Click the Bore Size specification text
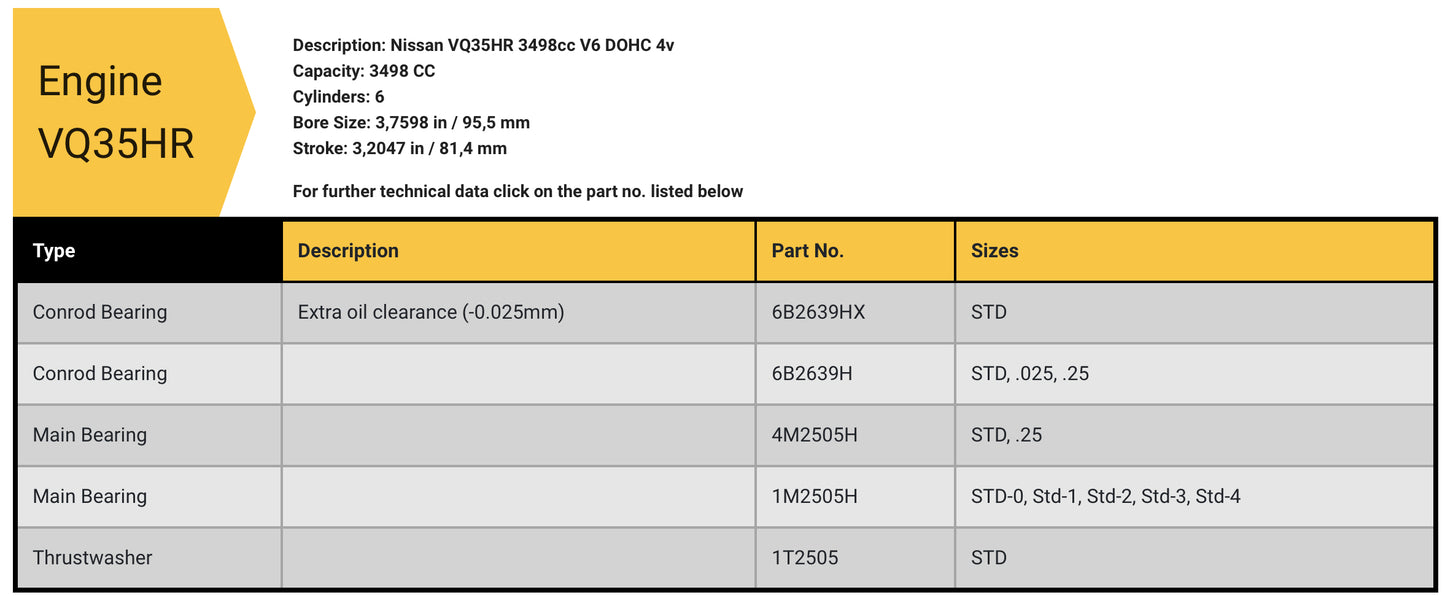The width and height of the screenshot is (1445, 603). tap(411, 123)
